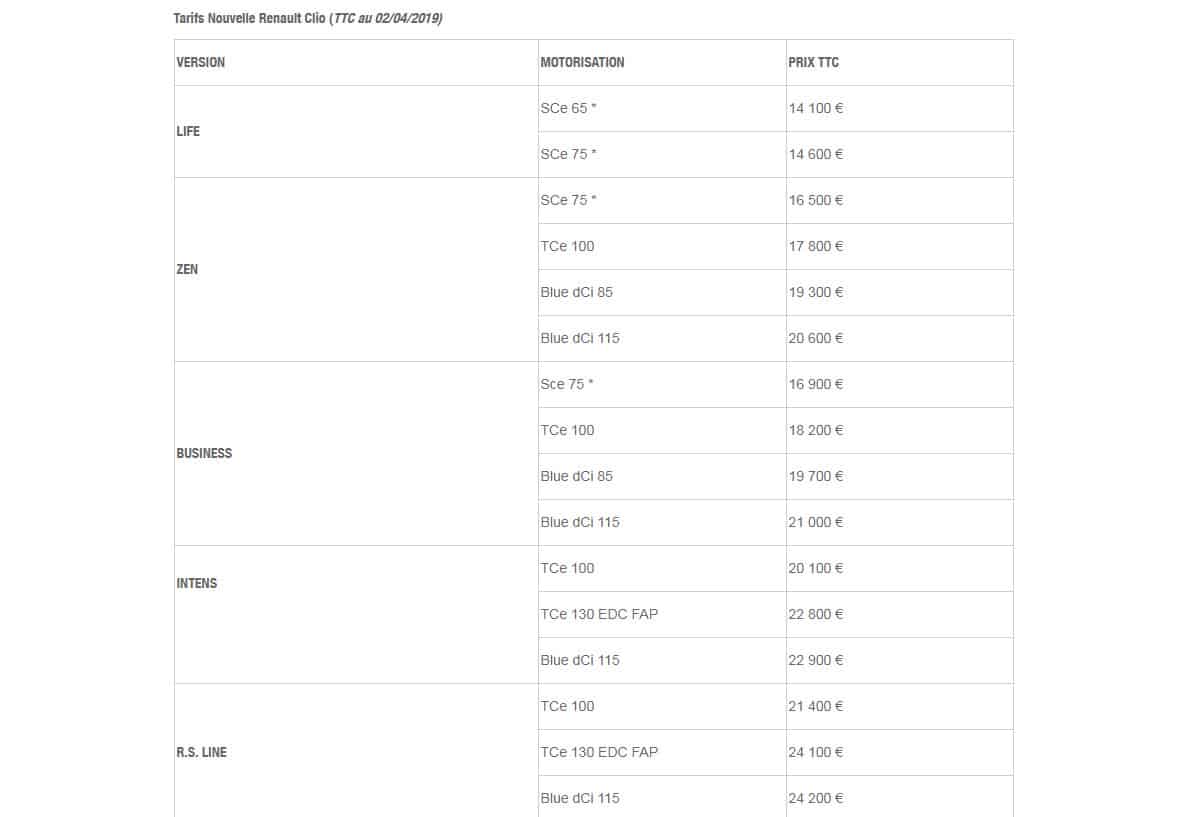The width and height of the screenshot is (1200, 817).
Task: Select the 17 800 € price cell
Action: click(899, 246)
